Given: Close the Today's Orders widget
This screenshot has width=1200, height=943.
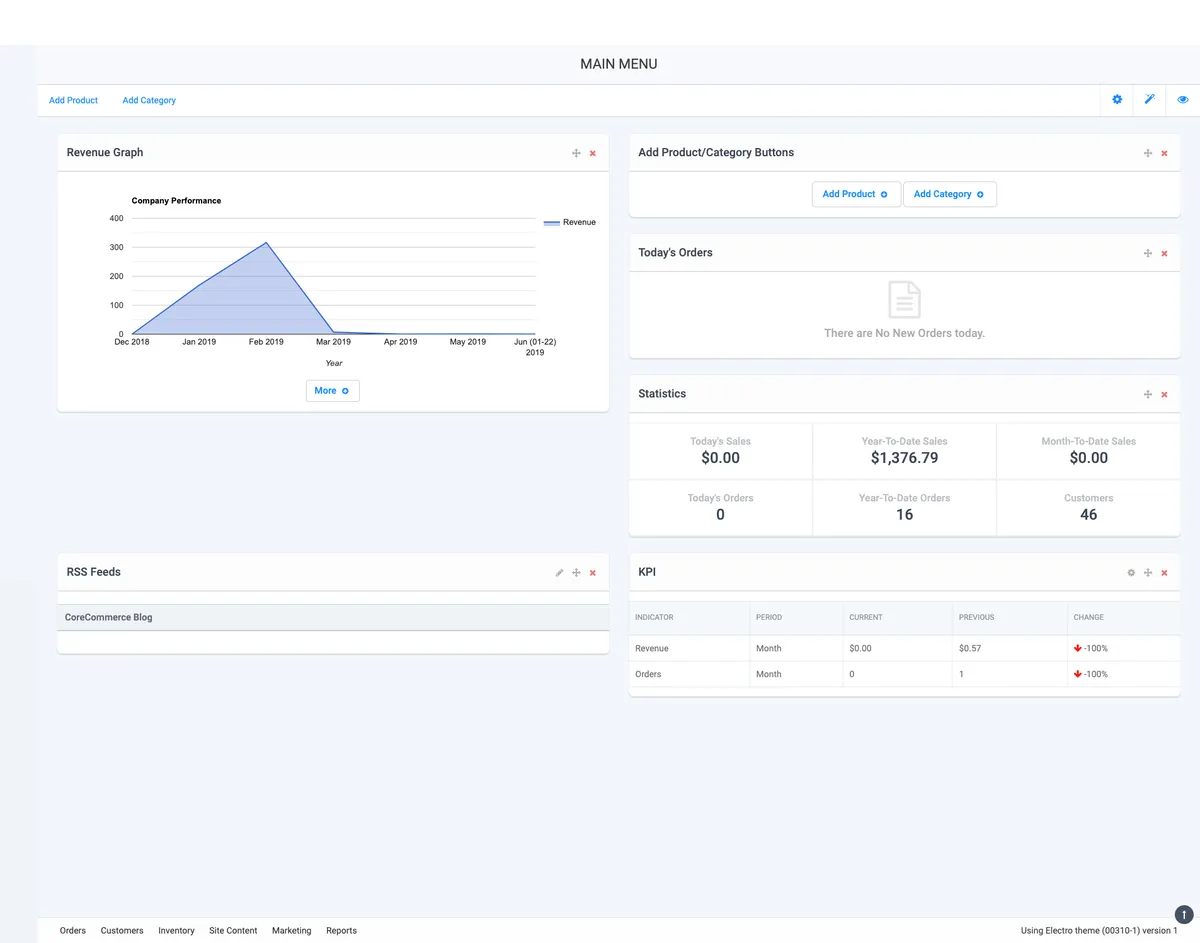Looking at the screenshot, I should pyautogui.click(x=1164, y=253).
